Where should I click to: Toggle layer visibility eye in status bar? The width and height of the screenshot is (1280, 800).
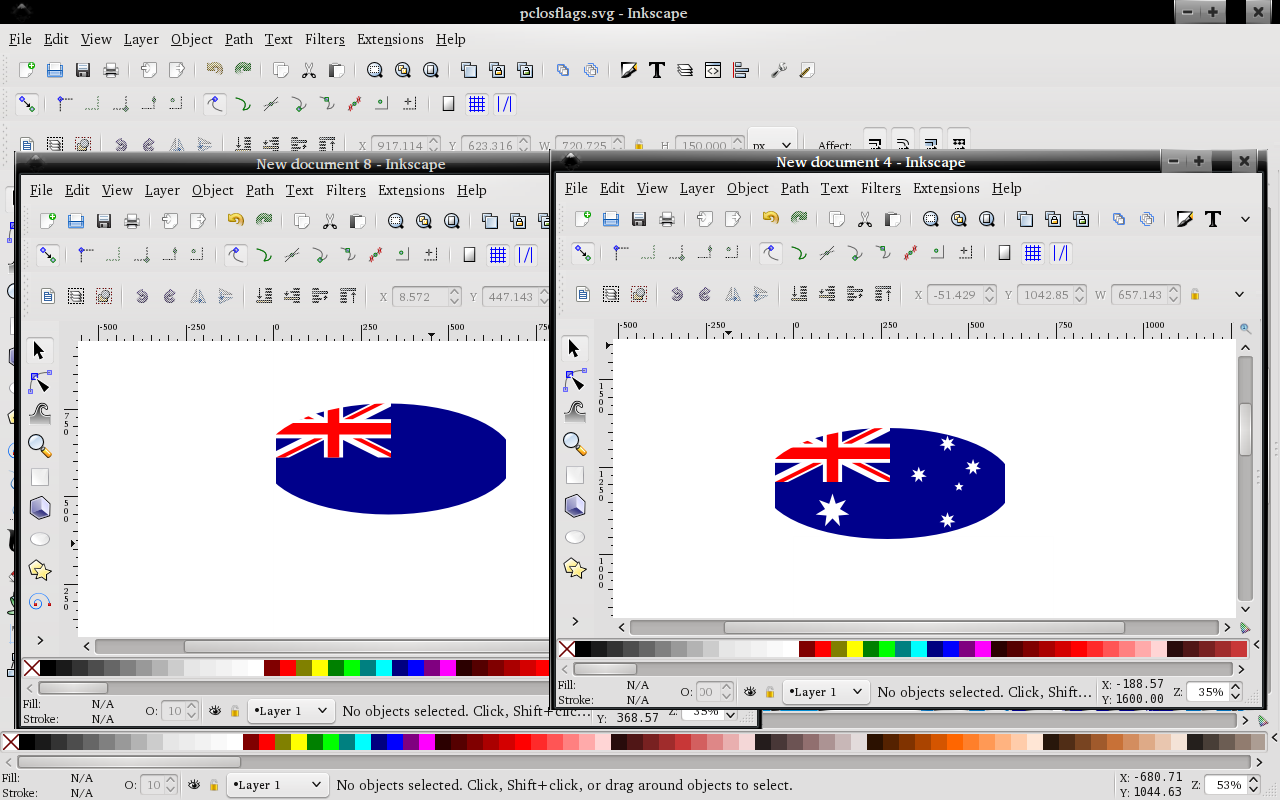tap(194, 785)
